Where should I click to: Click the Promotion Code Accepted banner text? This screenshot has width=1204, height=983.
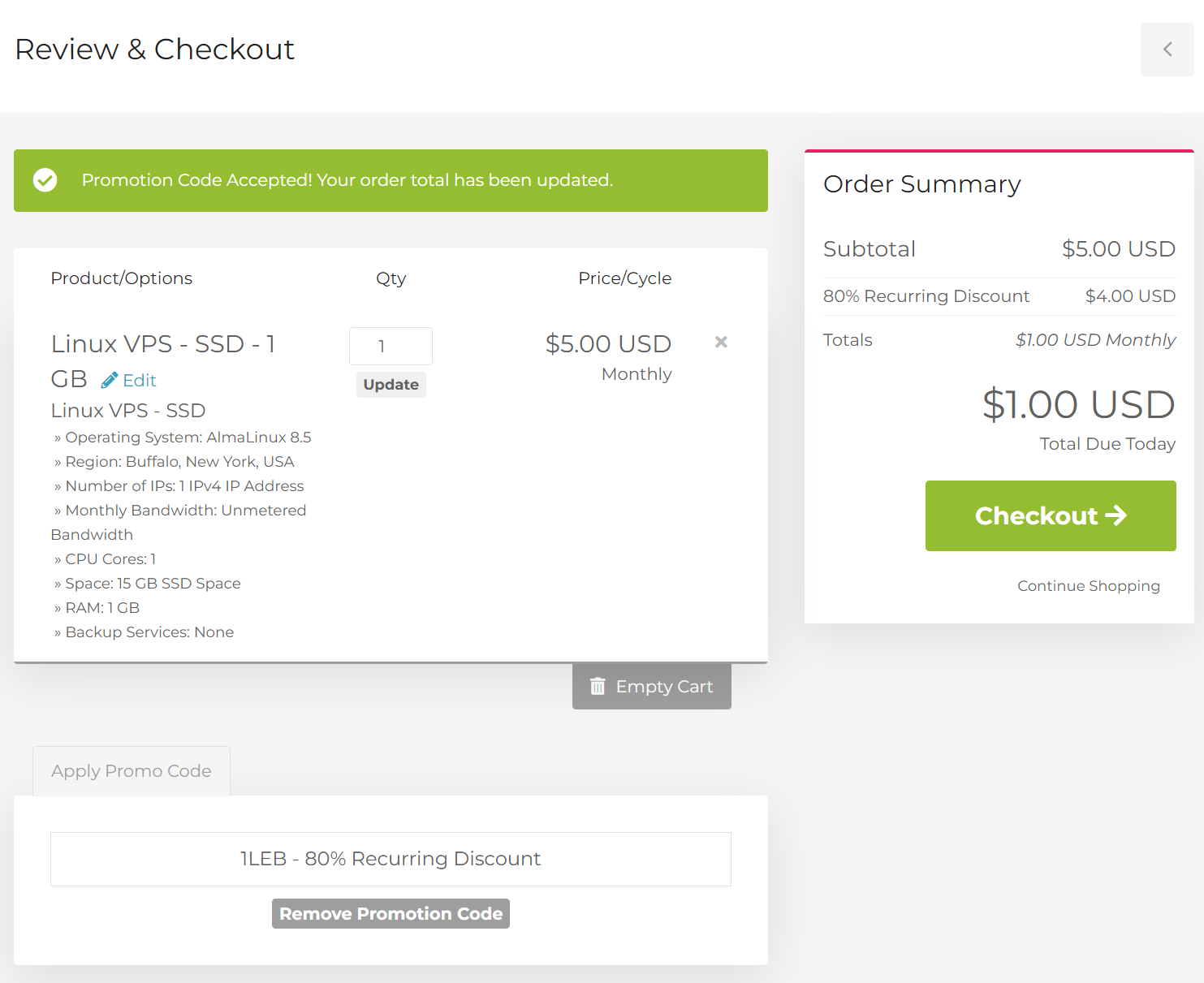347,180
